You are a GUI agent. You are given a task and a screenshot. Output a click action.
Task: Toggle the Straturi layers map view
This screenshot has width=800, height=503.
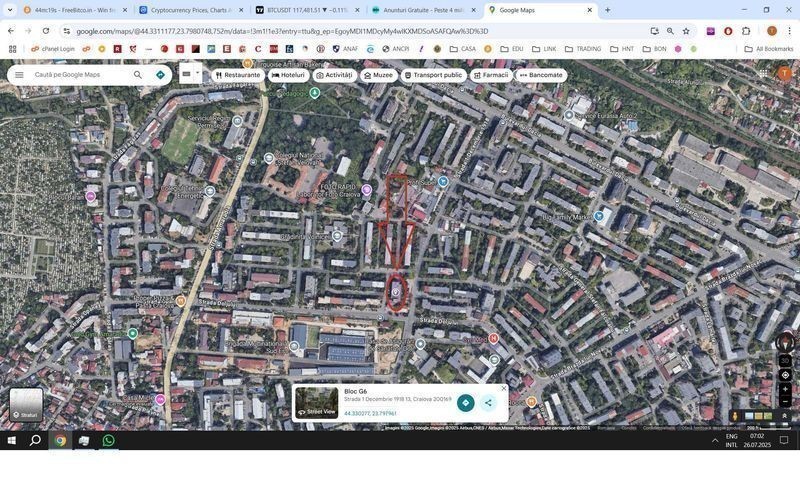click(26, 404)
